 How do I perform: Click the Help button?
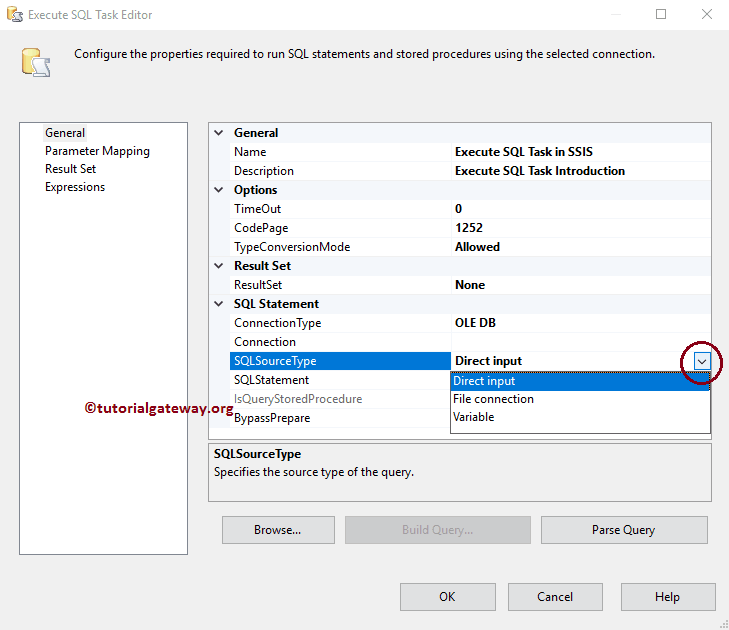coord(667,597)
